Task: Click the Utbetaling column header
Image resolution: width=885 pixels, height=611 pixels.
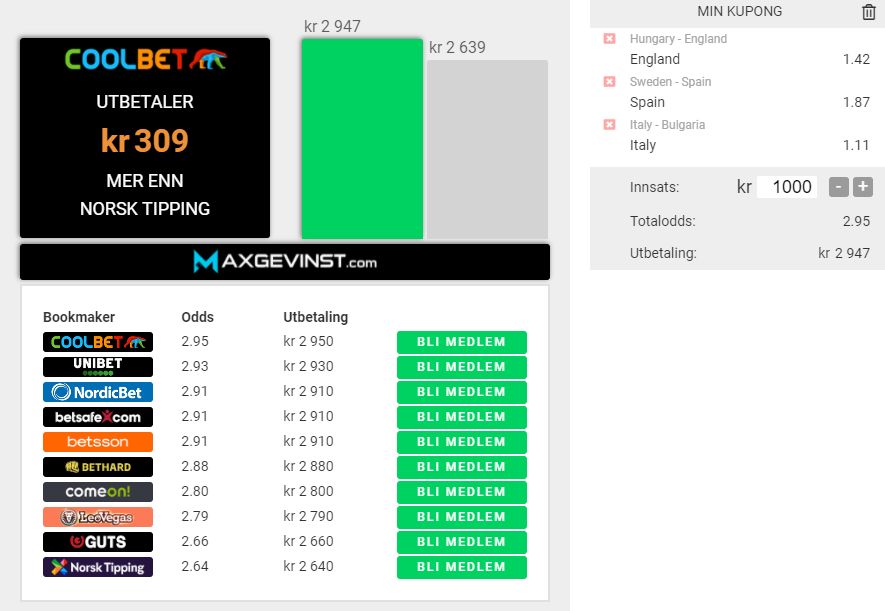Action: coord(316,318)
